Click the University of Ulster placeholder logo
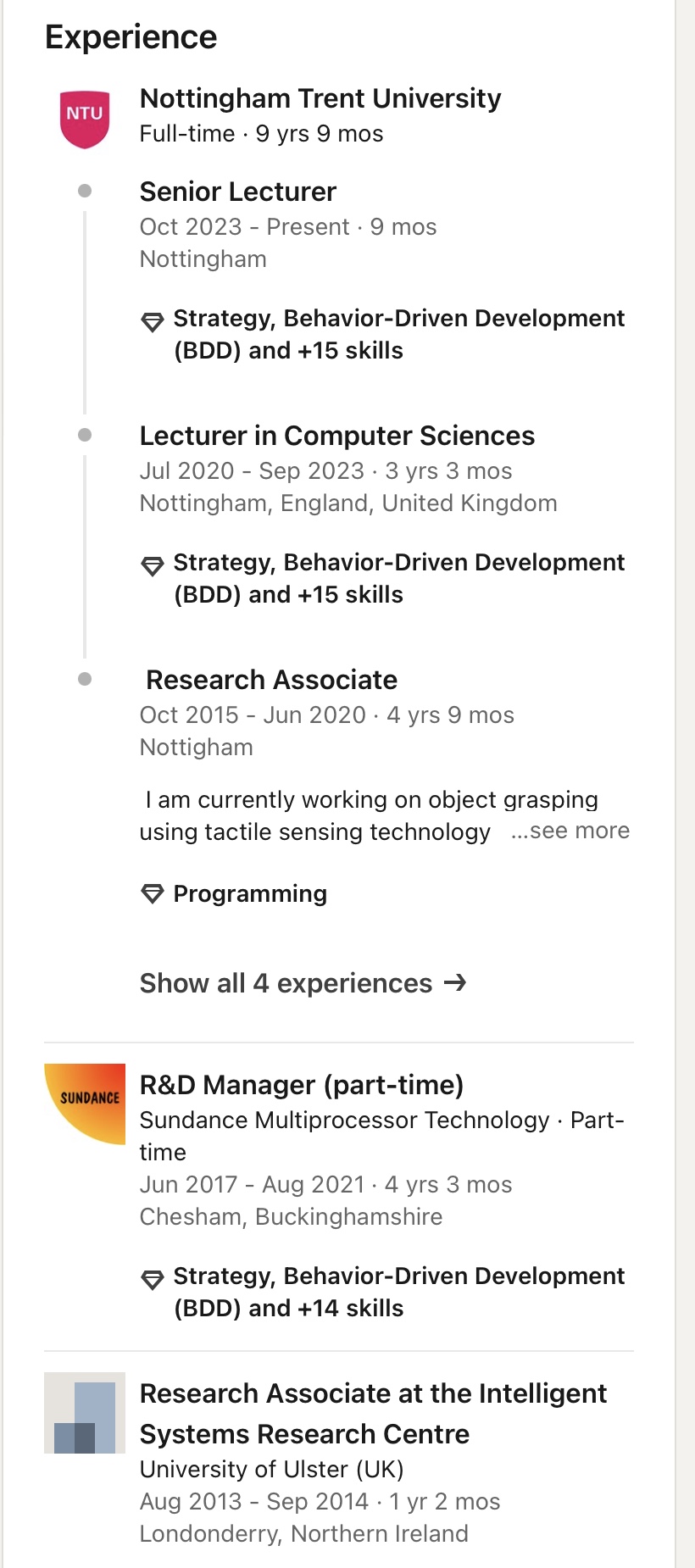The image size is (695, 1568). [x=85, y=1413]
